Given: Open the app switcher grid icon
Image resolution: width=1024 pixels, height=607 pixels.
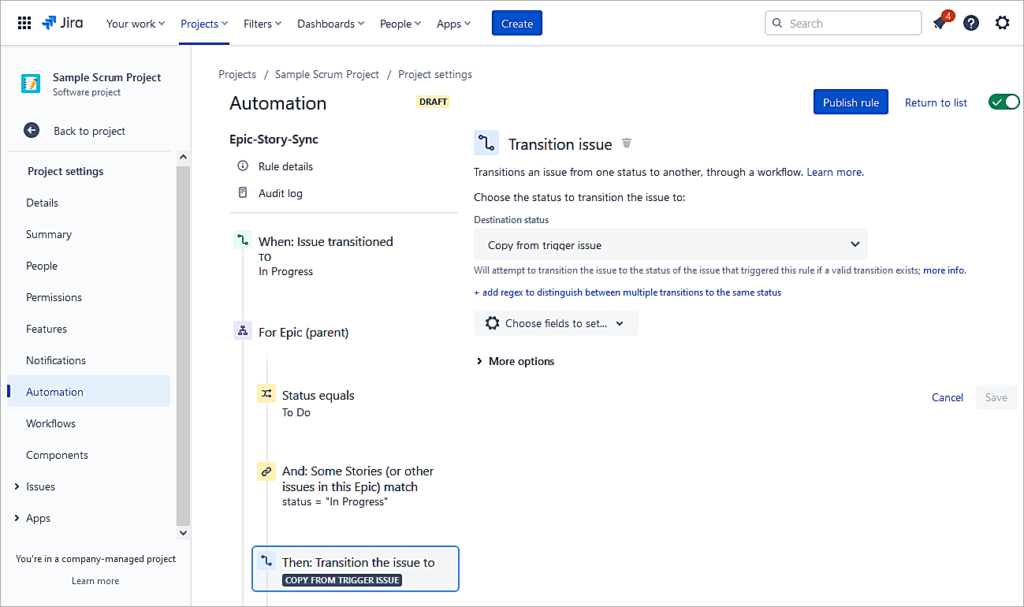Looking at the screenshot, I should 24,23.
